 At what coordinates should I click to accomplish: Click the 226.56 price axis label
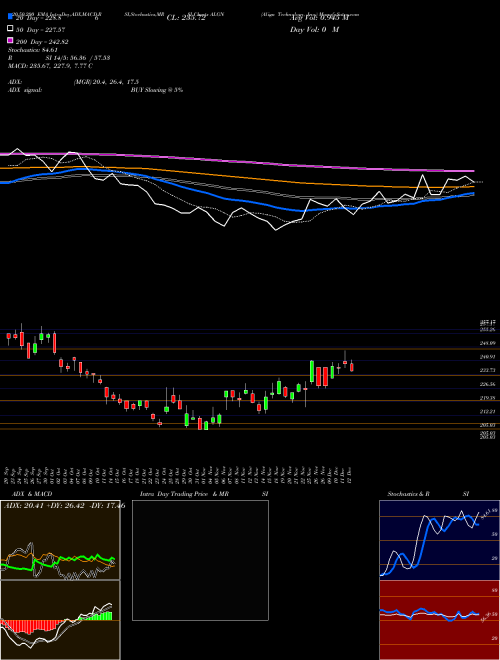point(487,384)
